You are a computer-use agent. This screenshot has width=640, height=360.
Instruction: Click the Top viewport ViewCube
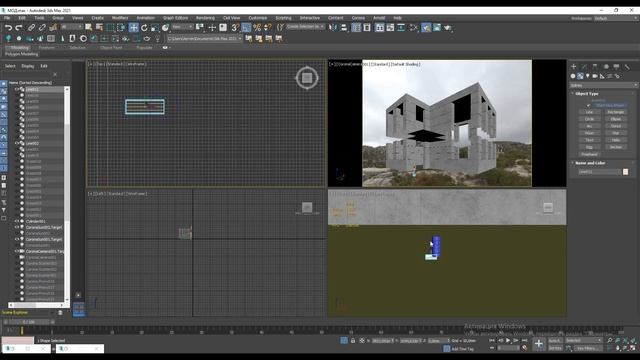coord(307,78)
